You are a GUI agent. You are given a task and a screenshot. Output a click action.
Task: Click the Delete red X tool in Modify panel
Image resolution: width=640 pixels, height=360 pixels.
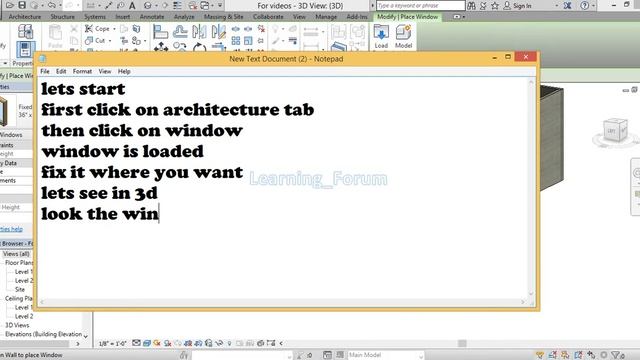click(261, 29)
